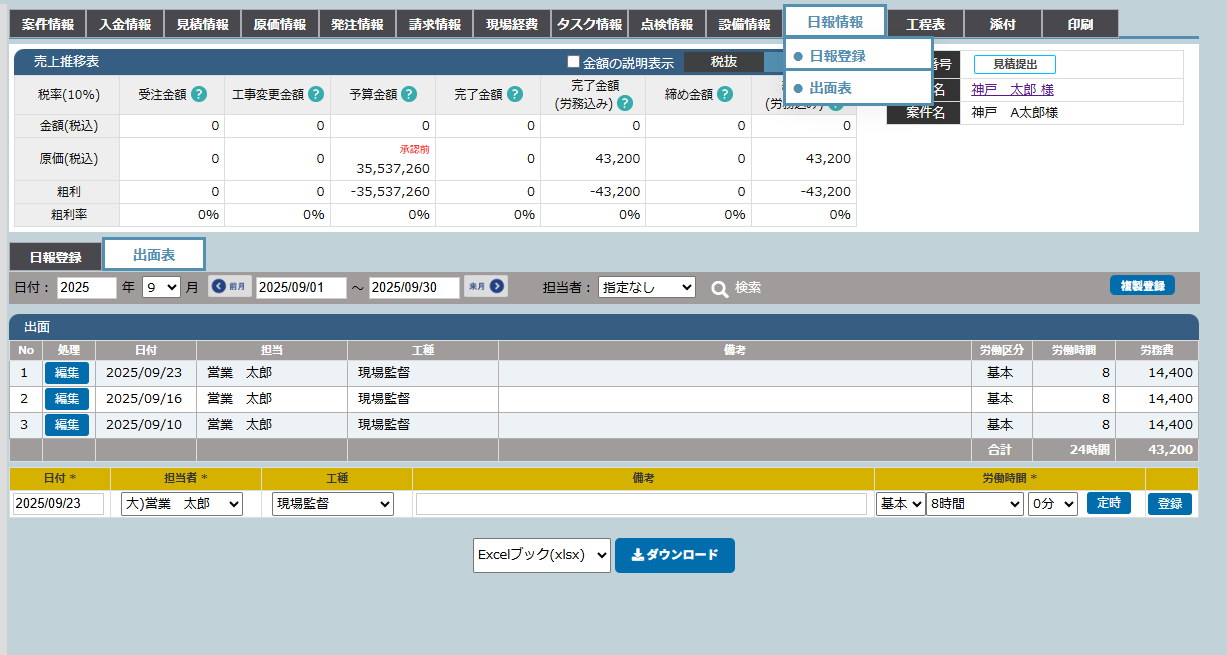Image resolution: width=1227 pixels, height=655 pixels.
Task: Go to previous month with 前月 arrow
Action: coord(230,287)
